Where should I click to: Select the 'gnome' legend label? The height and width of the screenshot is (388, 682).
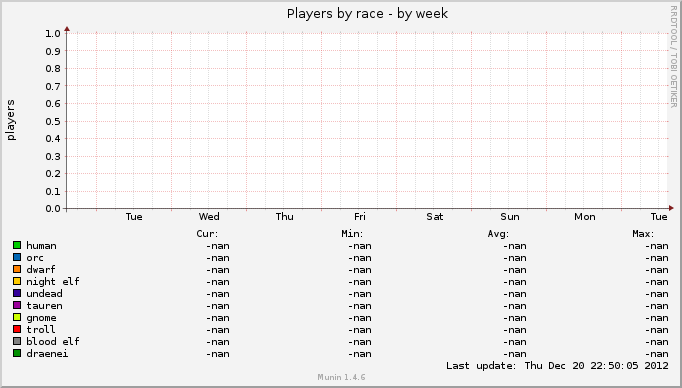point(41,318)
